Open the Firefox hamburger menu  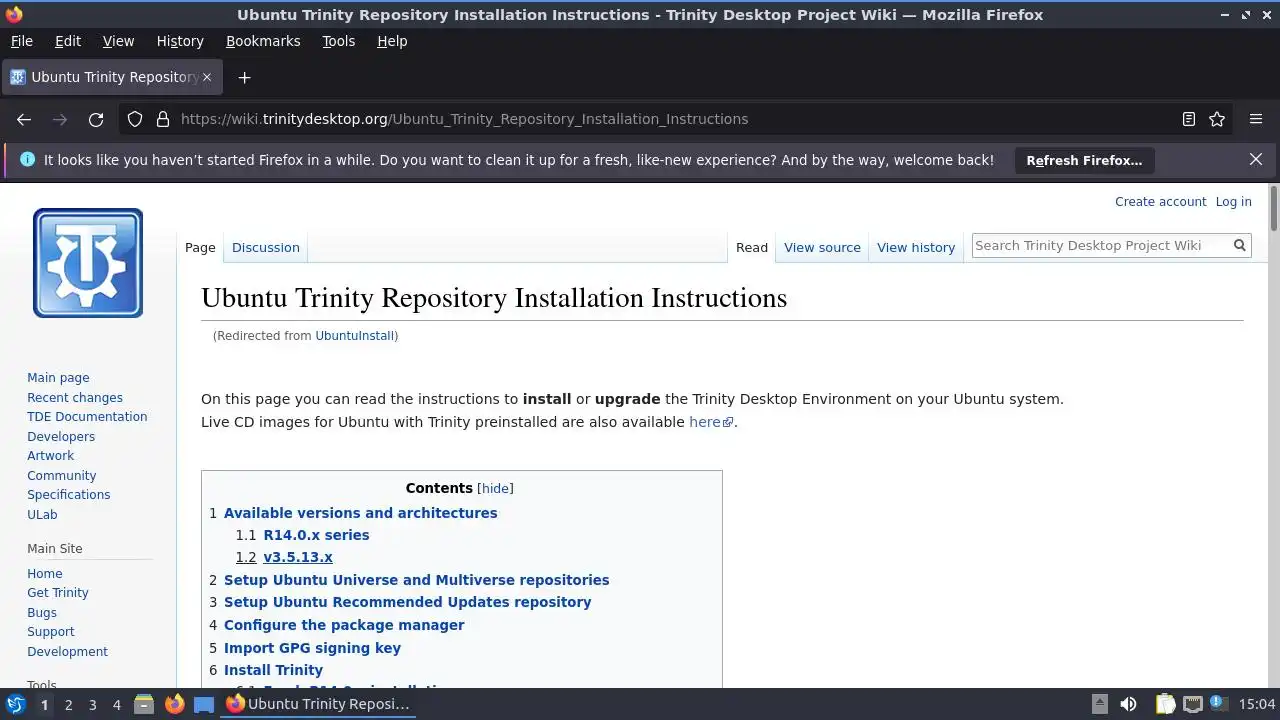coord(1256,119)
